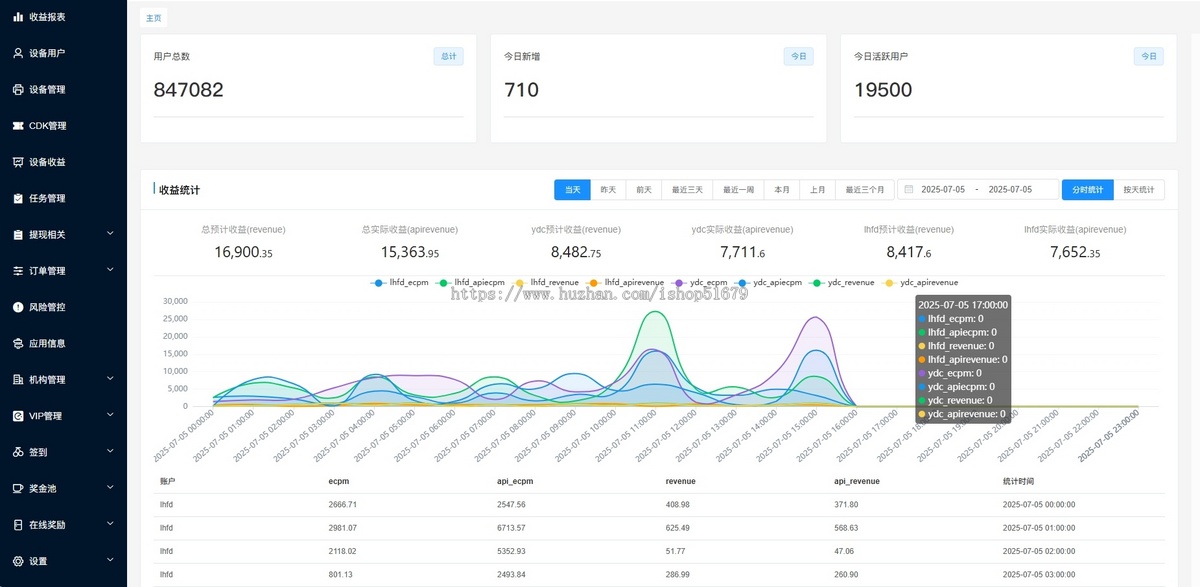
Task: Expand the 提现相关 sidebar submenu
Action: pyautogui.click(x=110, y=234)
